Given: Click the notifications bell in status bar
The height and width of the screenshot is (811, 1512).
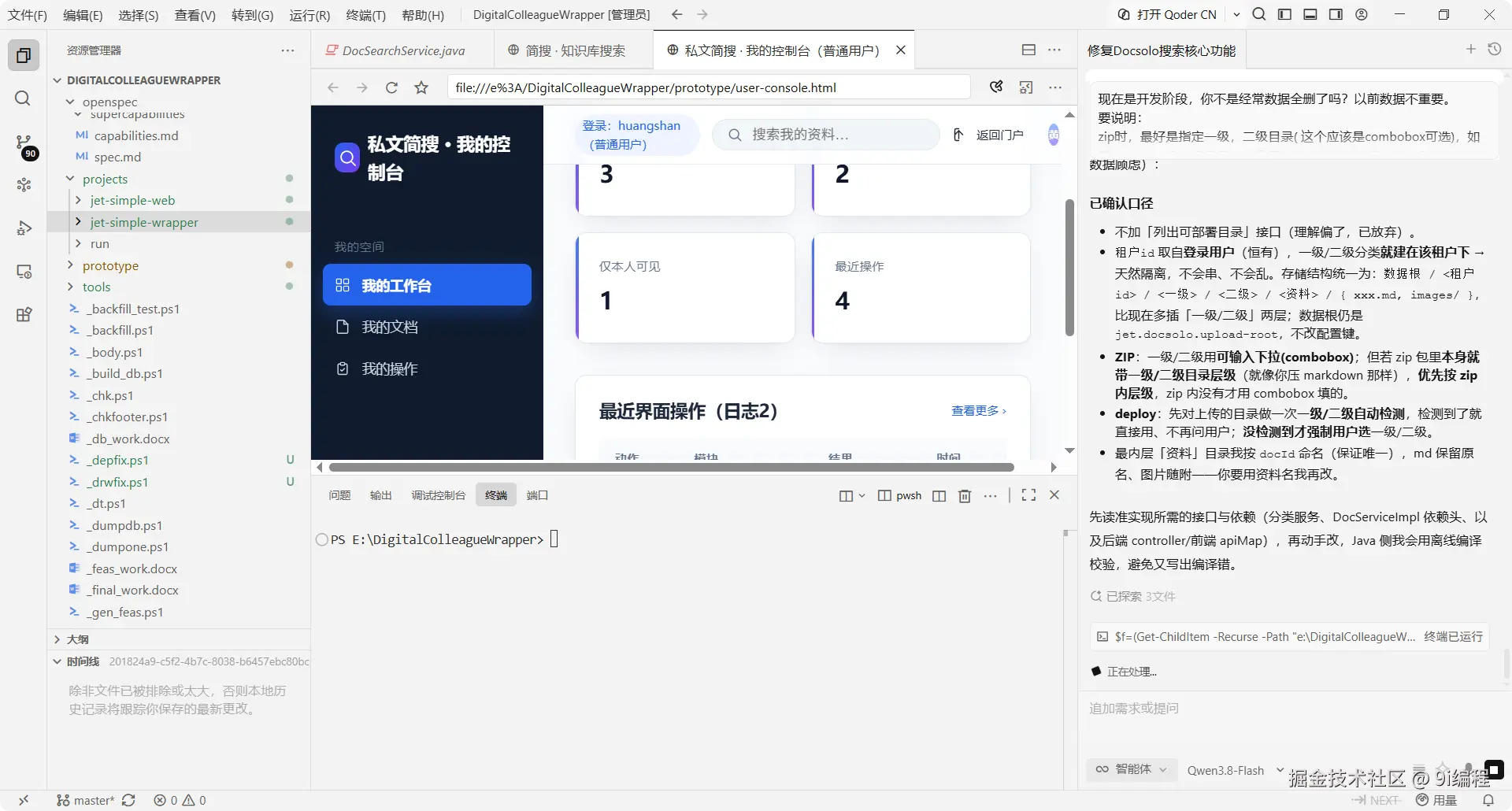Looking at the screenshot, I should (x=1488, y=800).
